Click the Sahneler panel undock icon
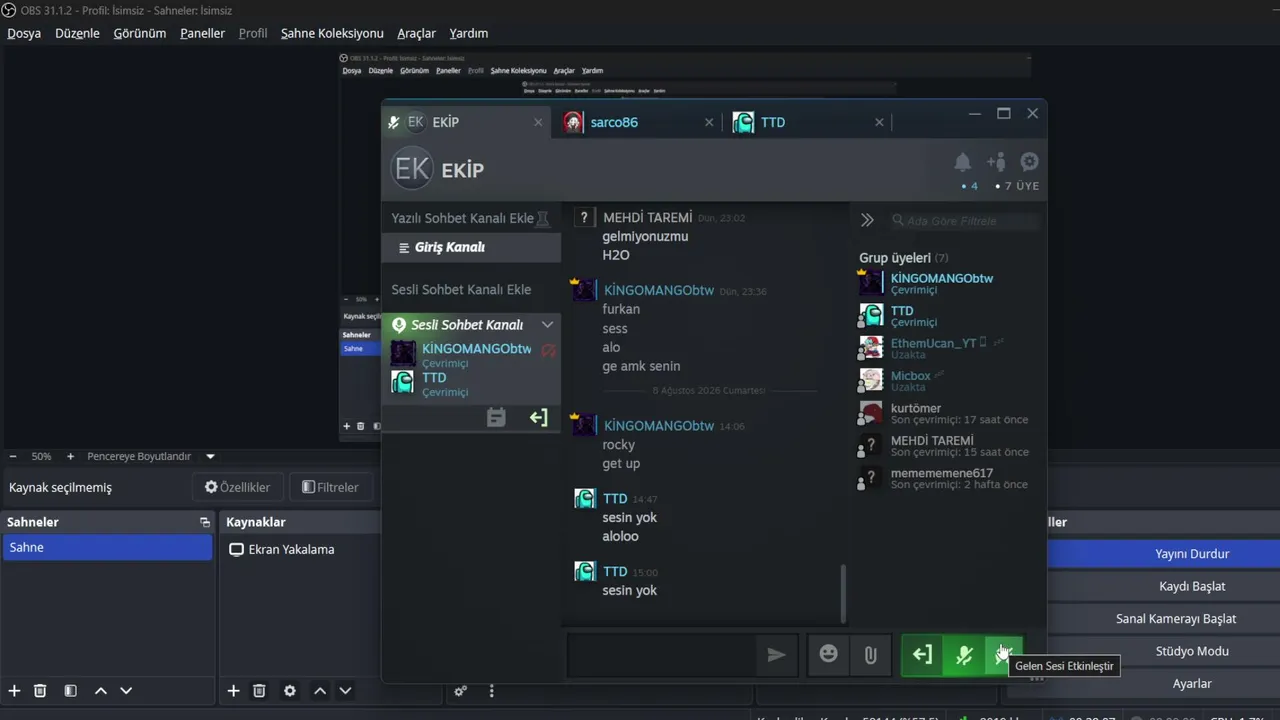1280x720 pixels. tap(205, 522)
